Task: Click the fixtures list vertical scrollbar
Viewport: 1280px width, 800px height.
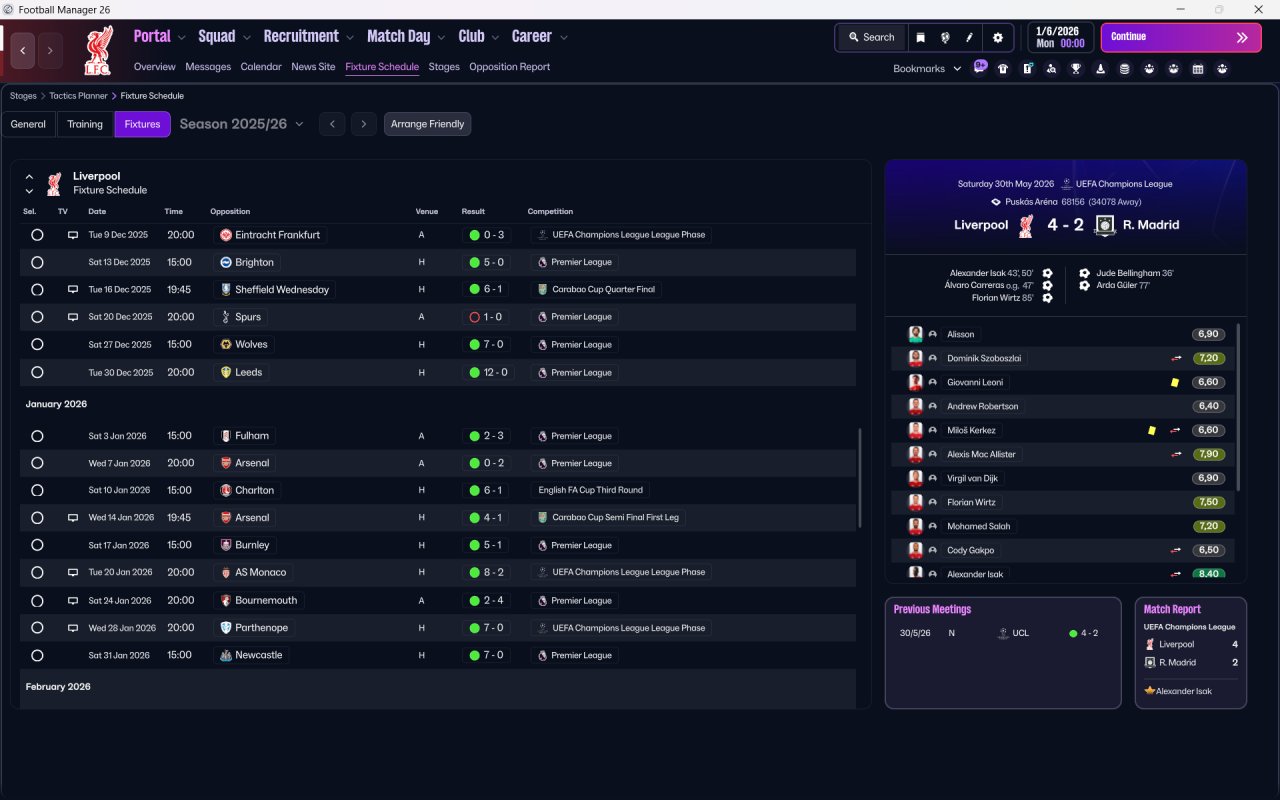Action: [x=860, y=478]
